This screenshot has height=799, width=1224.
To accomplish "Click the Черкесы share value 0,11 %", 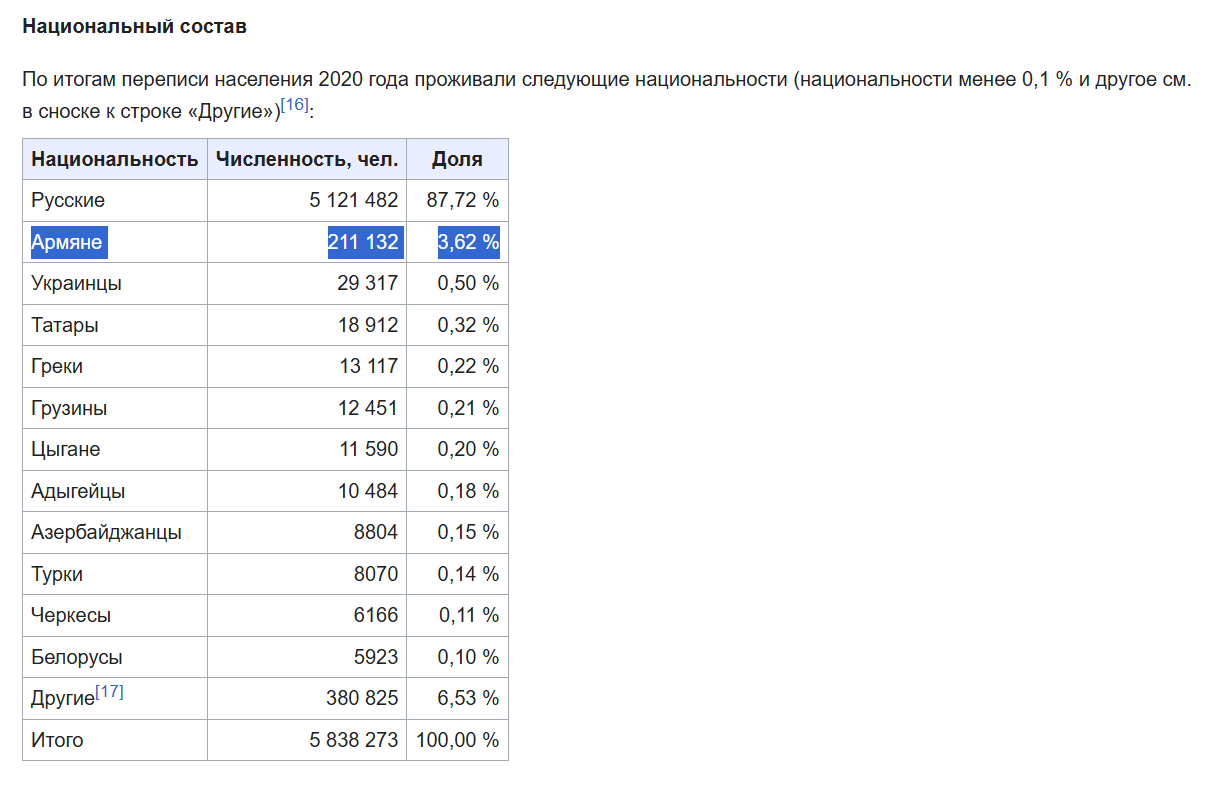I will [x=469, y=615].
